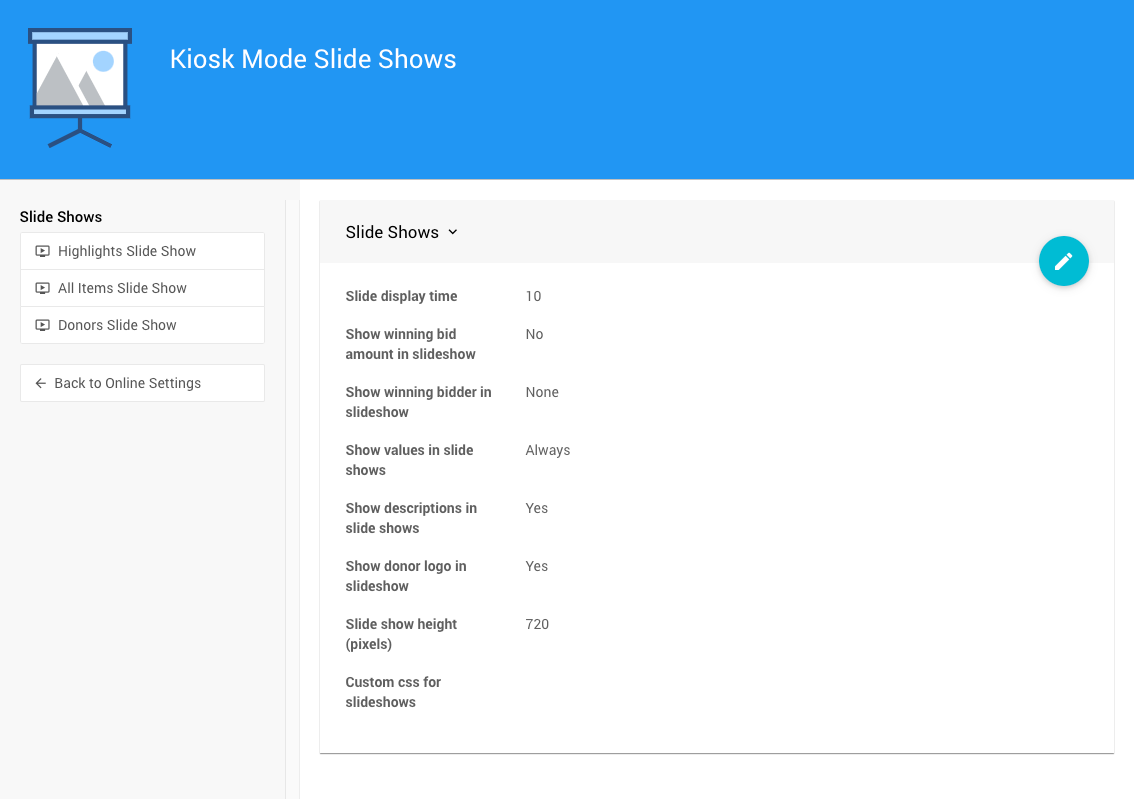Screen dimensions: 1134x799
Task: Click the projector screen logo icon
Action: 80,87
